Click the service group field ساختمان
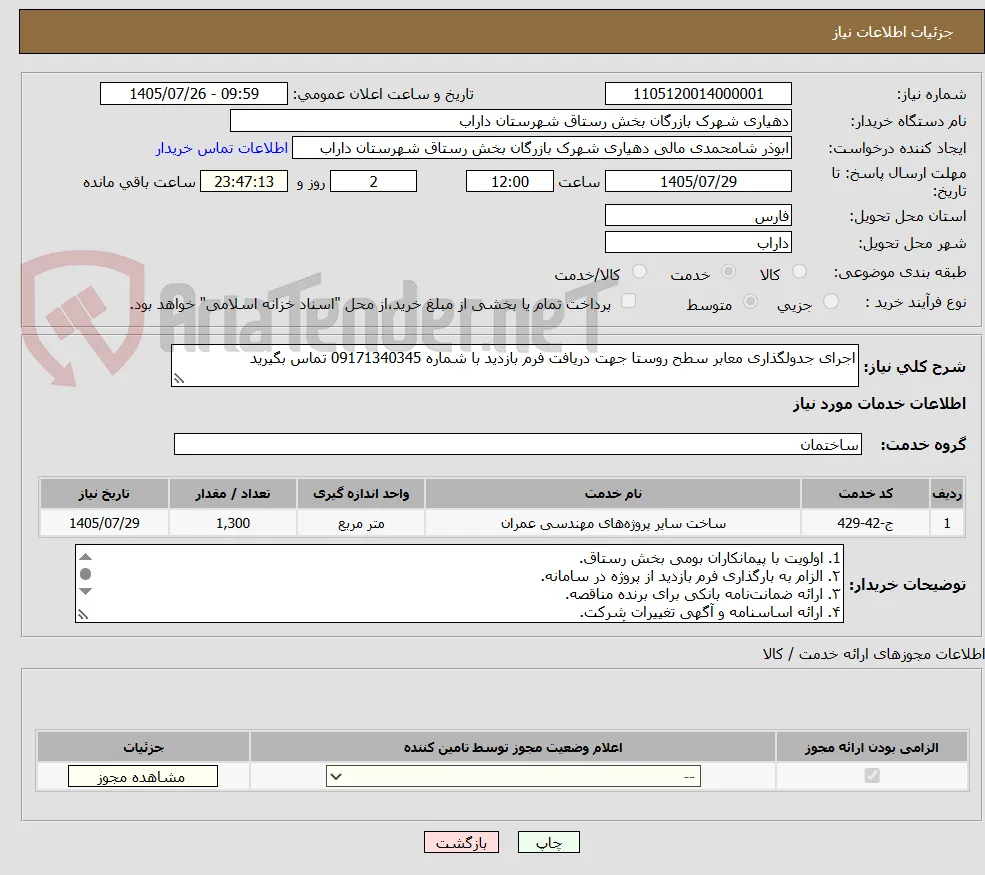 click(518, 444)
